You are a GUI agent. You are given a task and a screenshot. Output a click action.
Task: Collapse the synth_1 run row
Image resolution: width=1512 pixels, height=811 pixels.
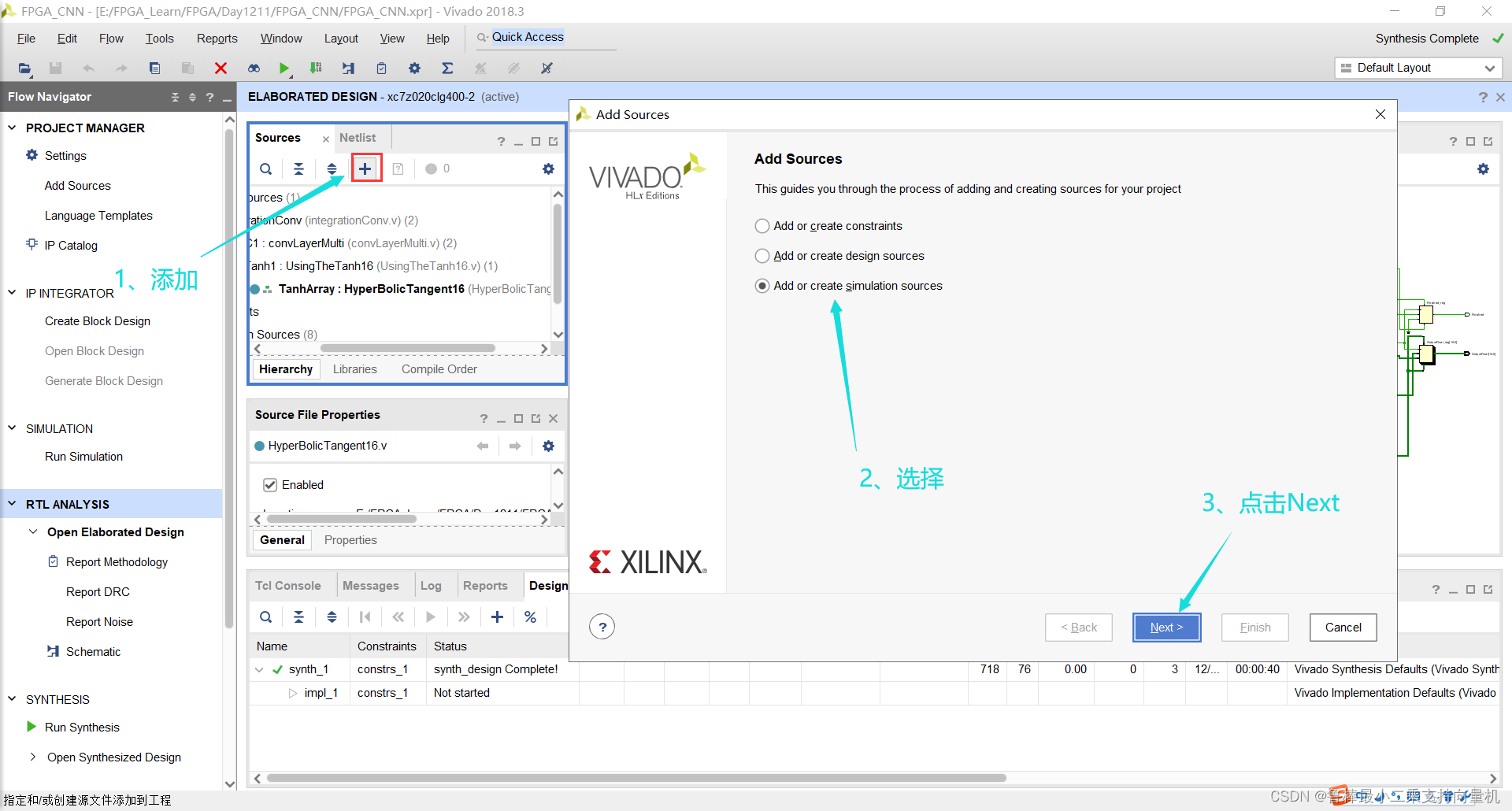point(259,670)
